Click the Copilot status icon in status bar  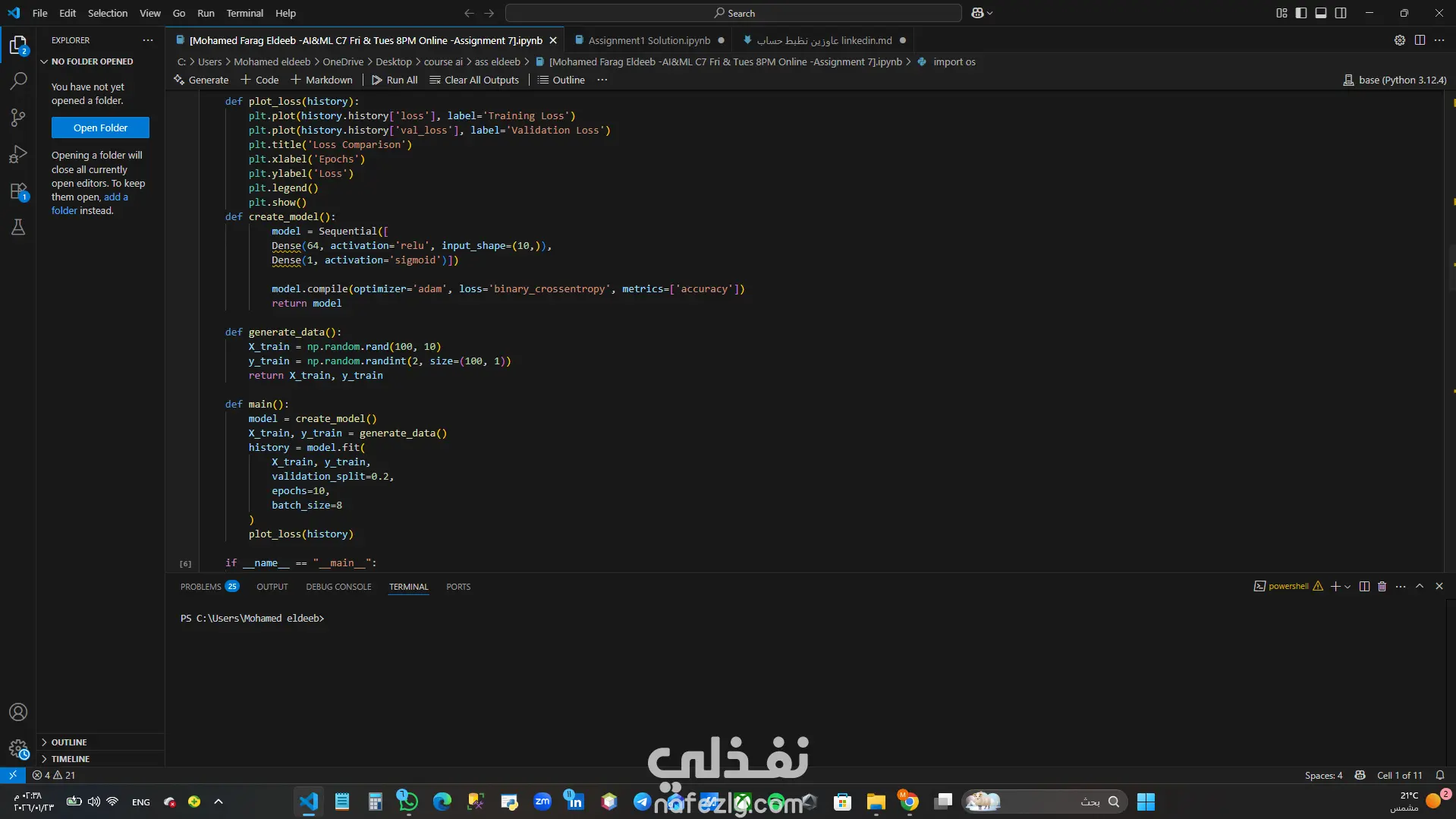tap(1360, 775)
